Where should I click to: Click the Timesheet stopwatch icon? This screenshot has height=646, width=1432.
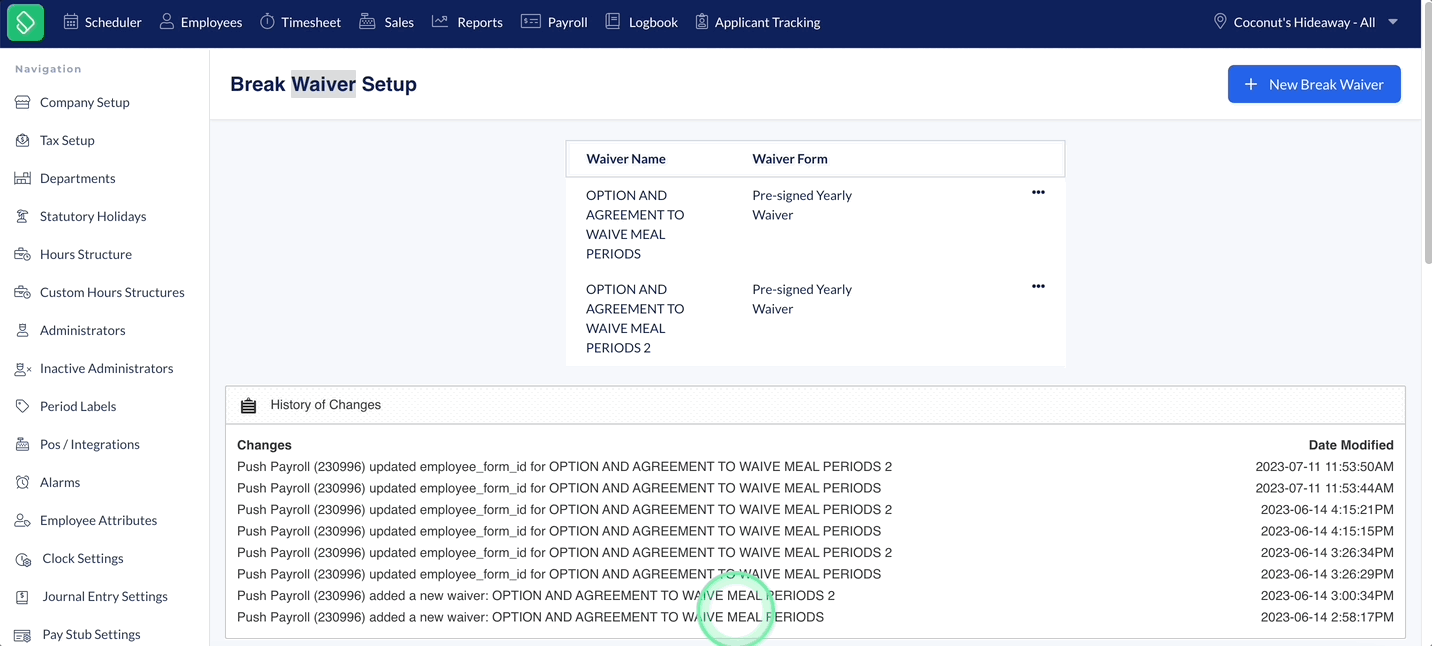coord(267,21)
